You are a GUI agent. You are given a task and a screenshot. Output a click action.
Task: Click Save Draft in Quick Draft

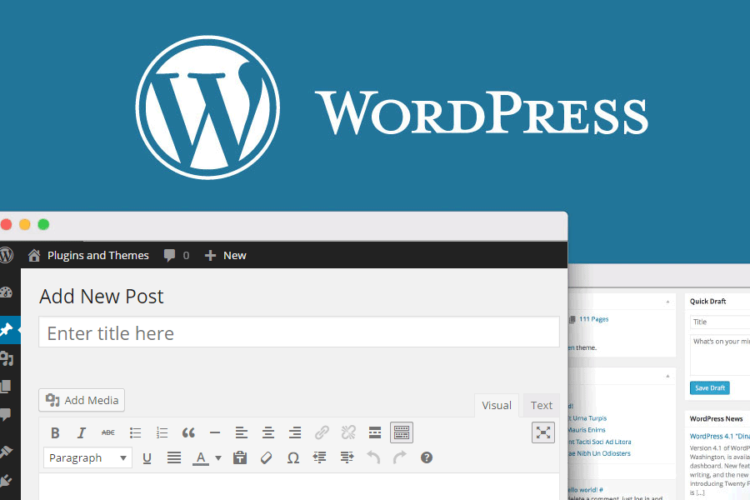[x=710, y=388]
